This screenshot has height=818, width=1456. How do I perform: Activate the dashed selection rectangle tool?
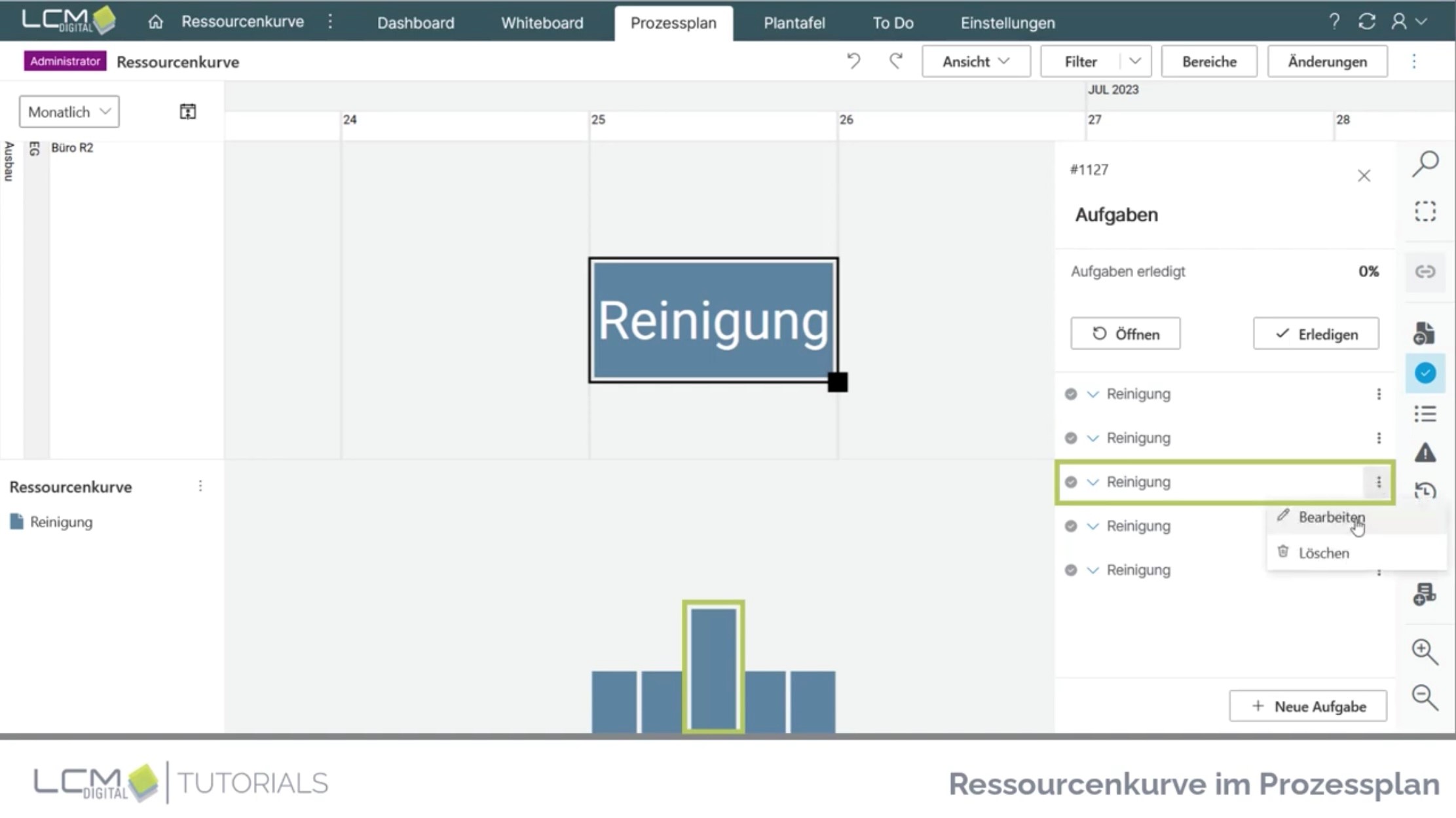(1425, 212)
